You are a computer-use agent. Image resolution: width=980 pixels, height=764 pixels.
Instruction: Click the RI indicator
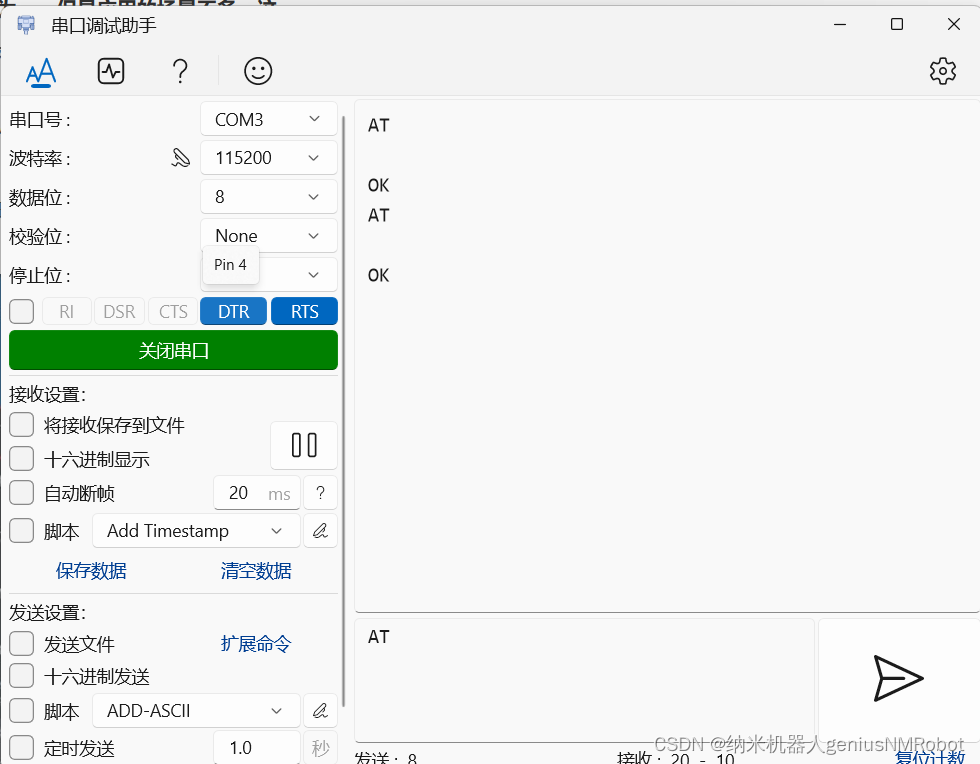click(67, 311)
